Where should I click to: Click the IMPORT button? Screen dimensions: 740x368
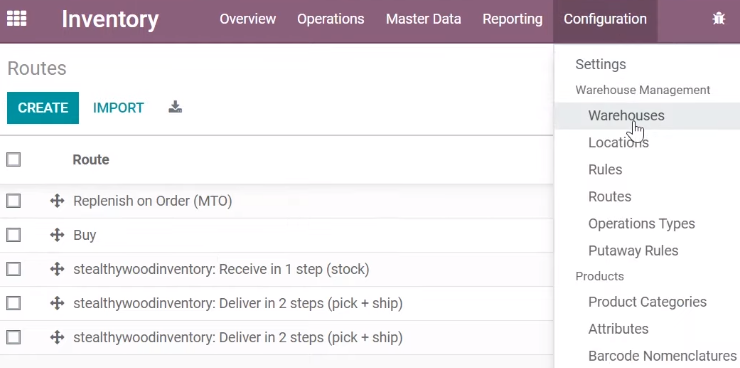118,108
